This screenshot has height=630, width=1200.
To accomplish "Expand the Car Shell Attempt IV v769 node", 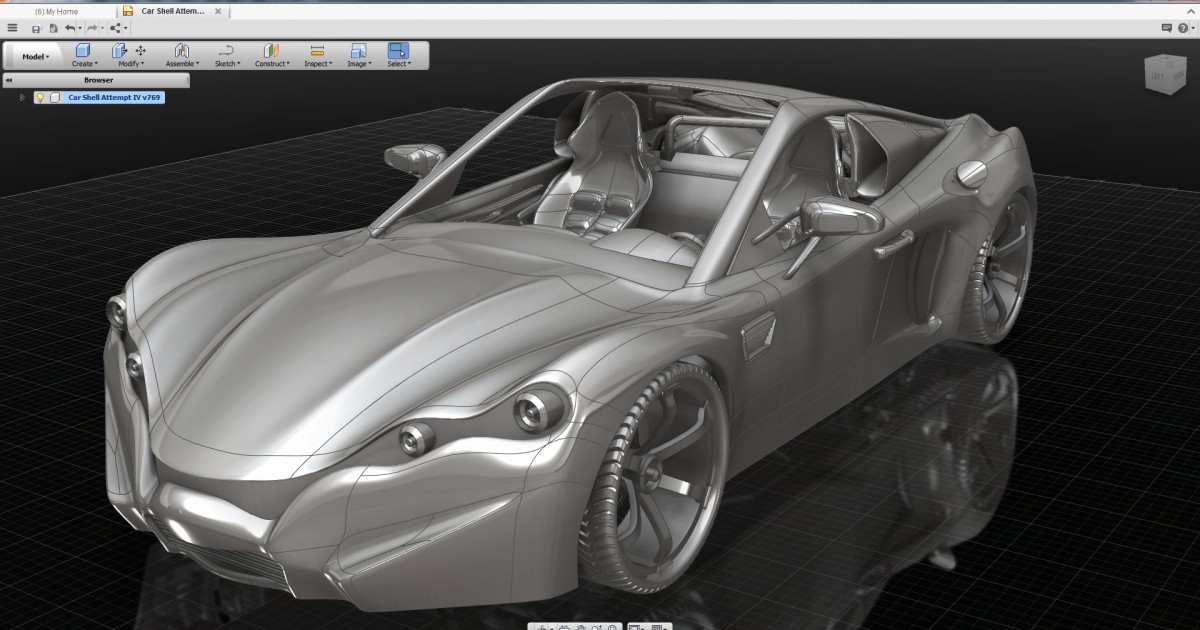I will pos(22,97).
